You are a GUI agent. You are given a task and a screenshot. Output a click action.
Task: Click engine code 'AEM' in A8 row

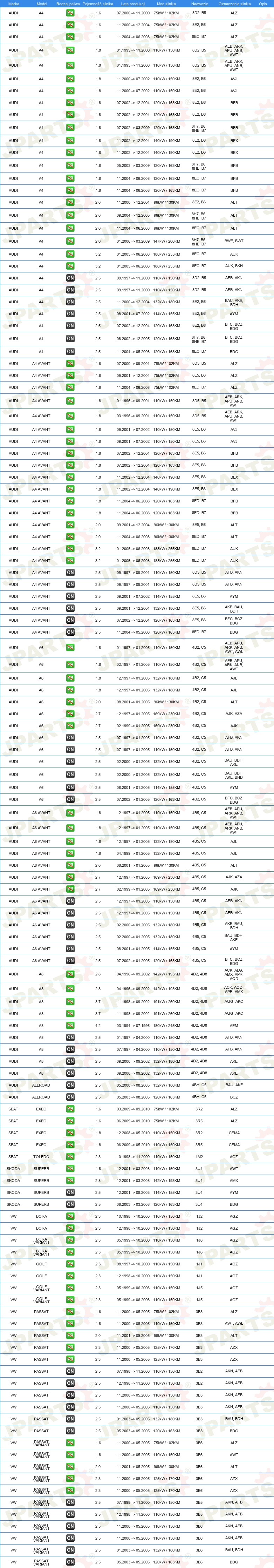[x=234, y=1026]
